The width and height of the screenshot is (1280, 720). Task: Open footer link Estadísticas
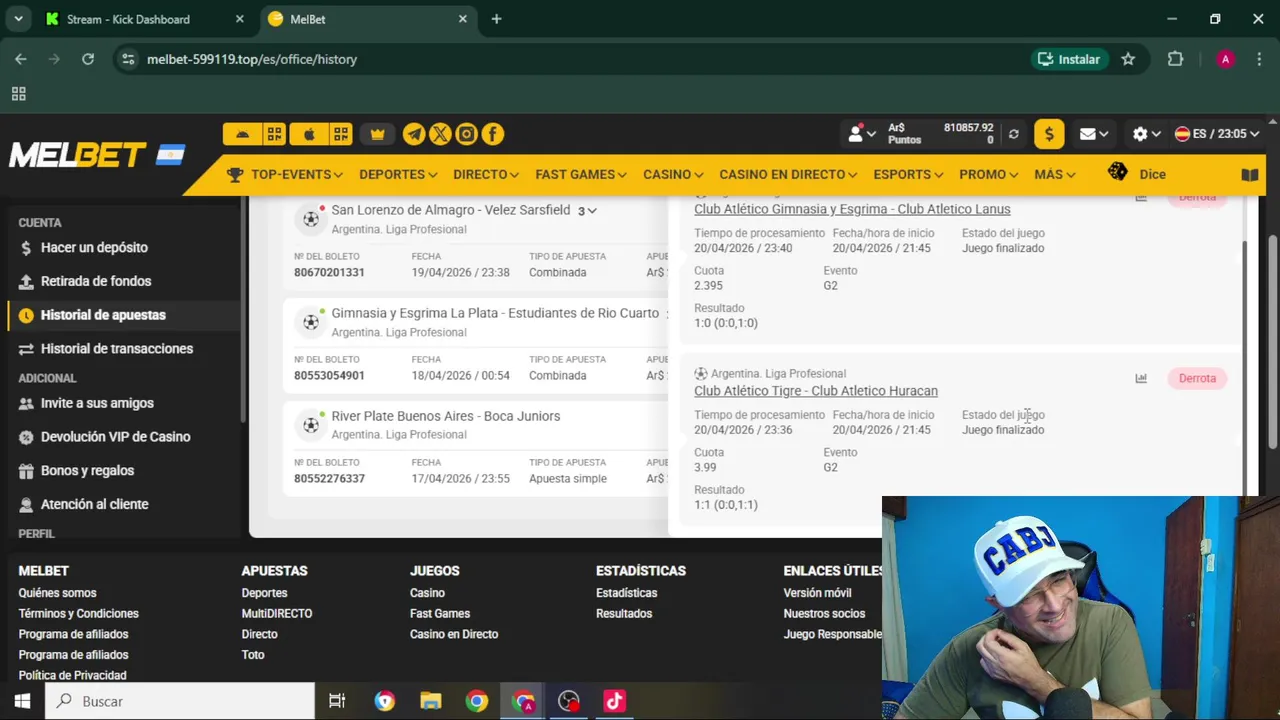[x=627, y=593]
